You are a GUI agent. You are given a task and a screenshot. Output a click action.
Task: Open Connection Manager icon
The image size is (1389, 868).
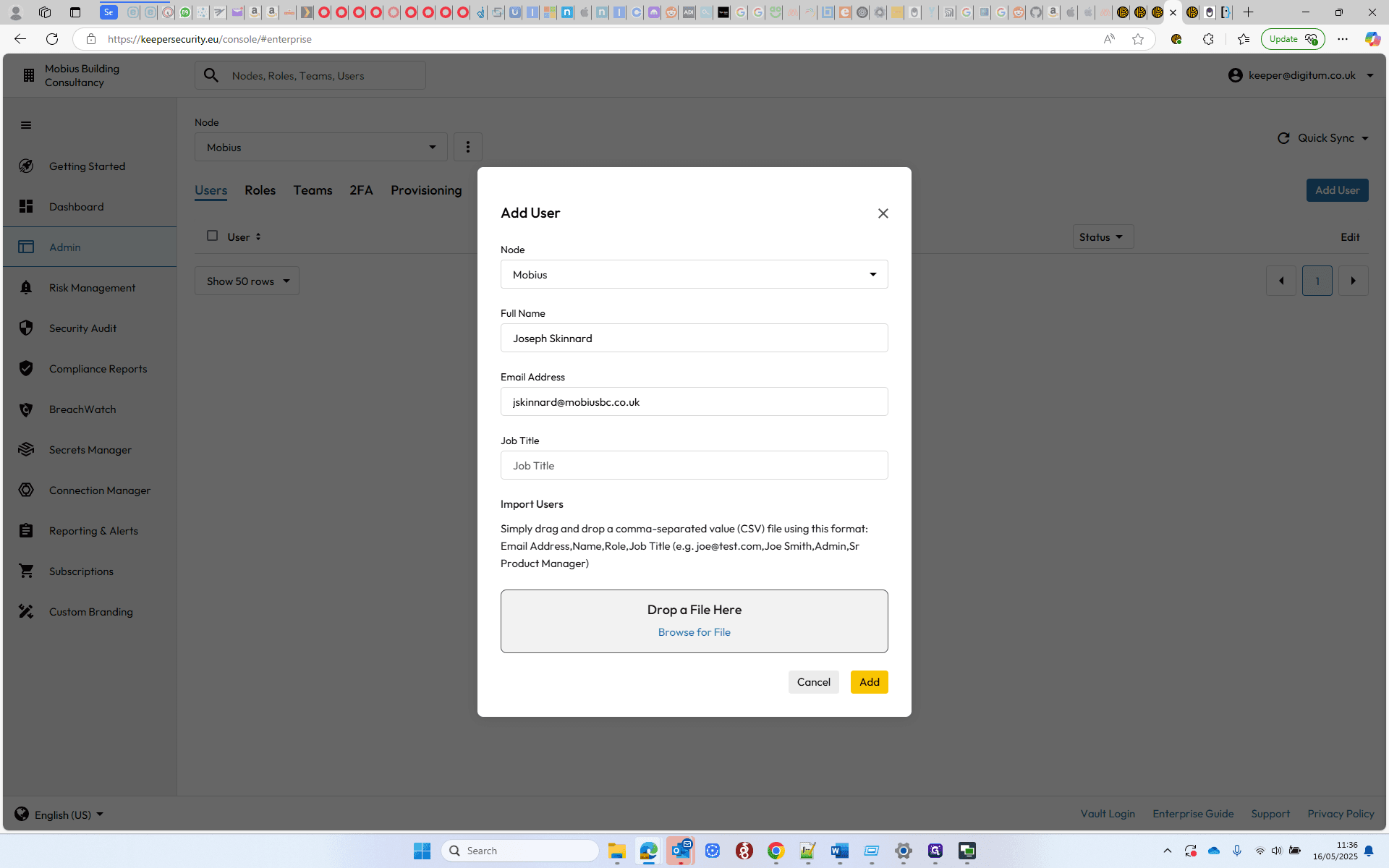pos(26,490)
